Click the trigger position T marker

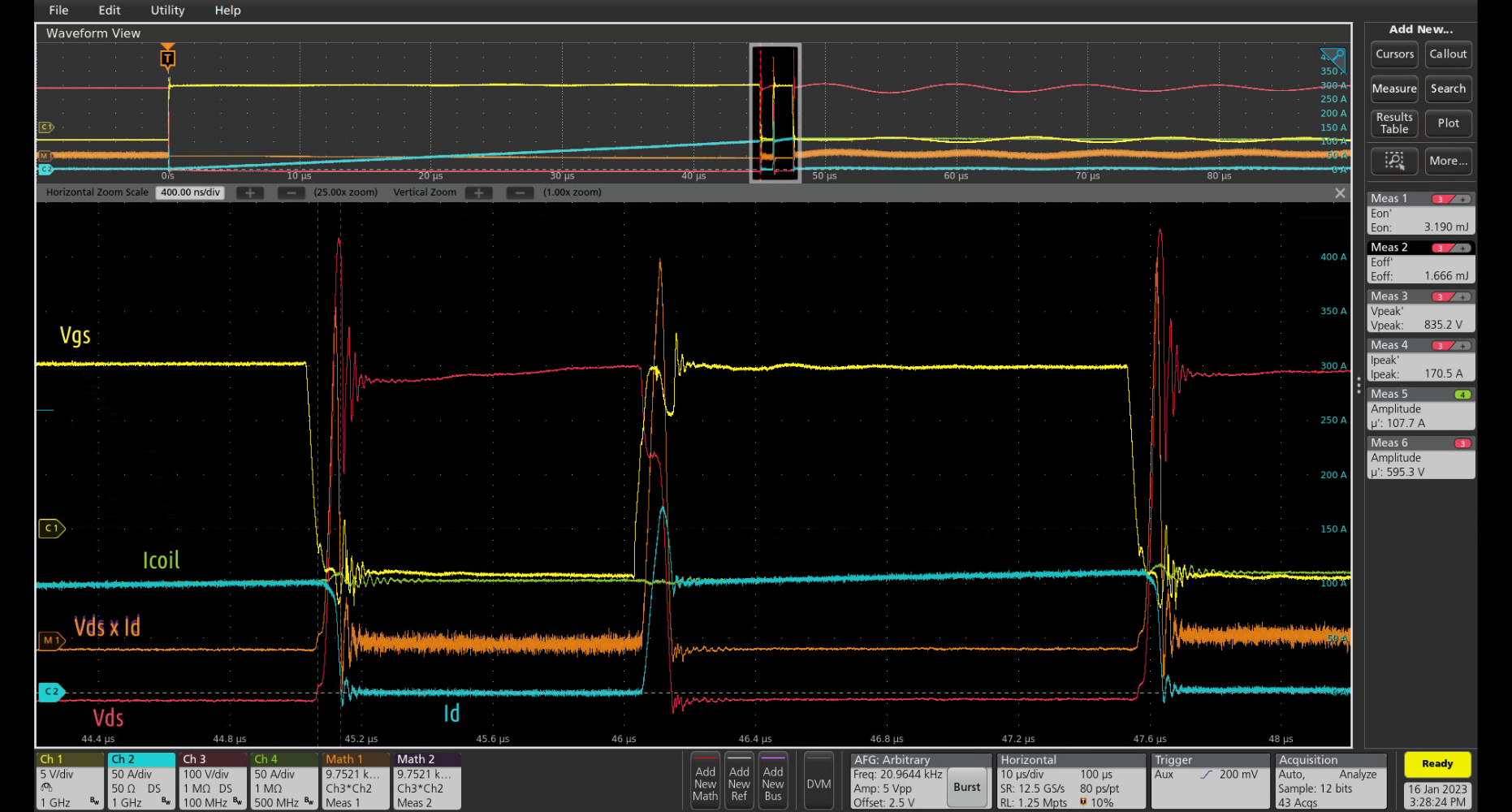pyautogui.click(x=167, y=58)
